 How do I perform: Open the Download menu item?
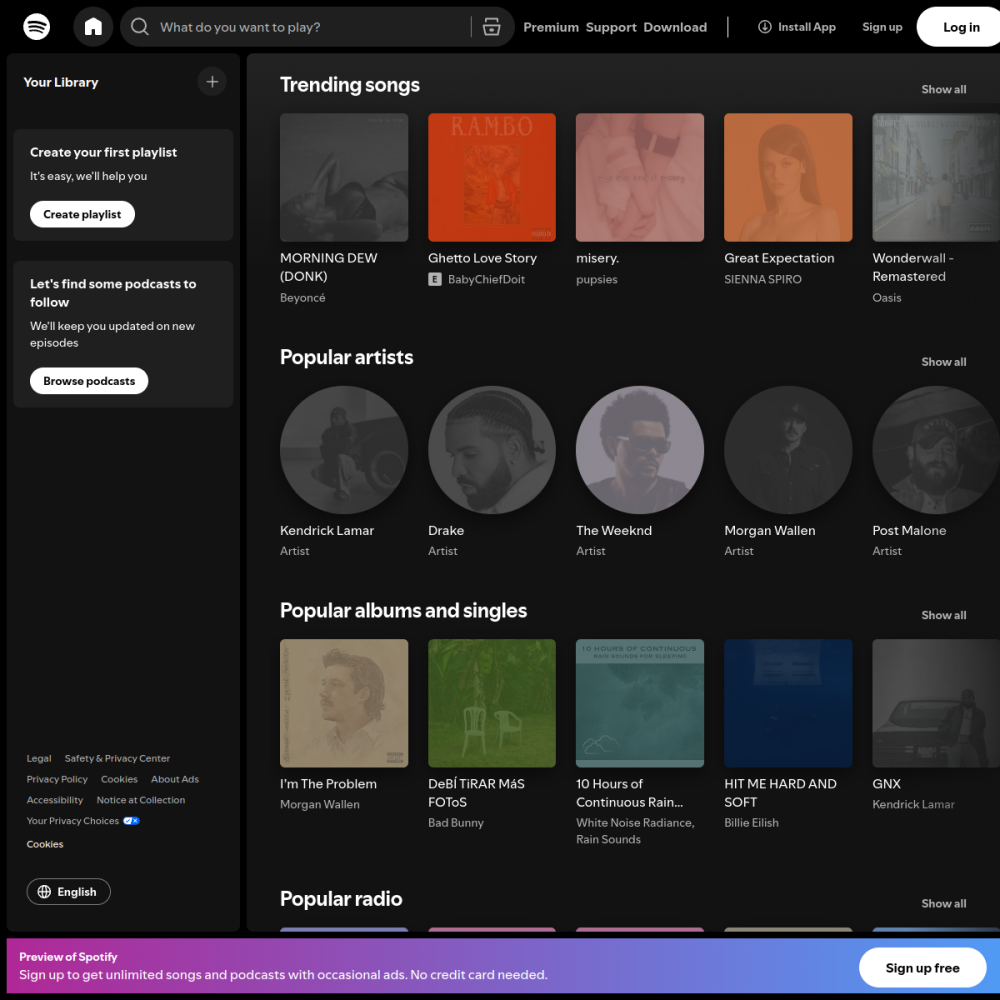pos(675,27)
